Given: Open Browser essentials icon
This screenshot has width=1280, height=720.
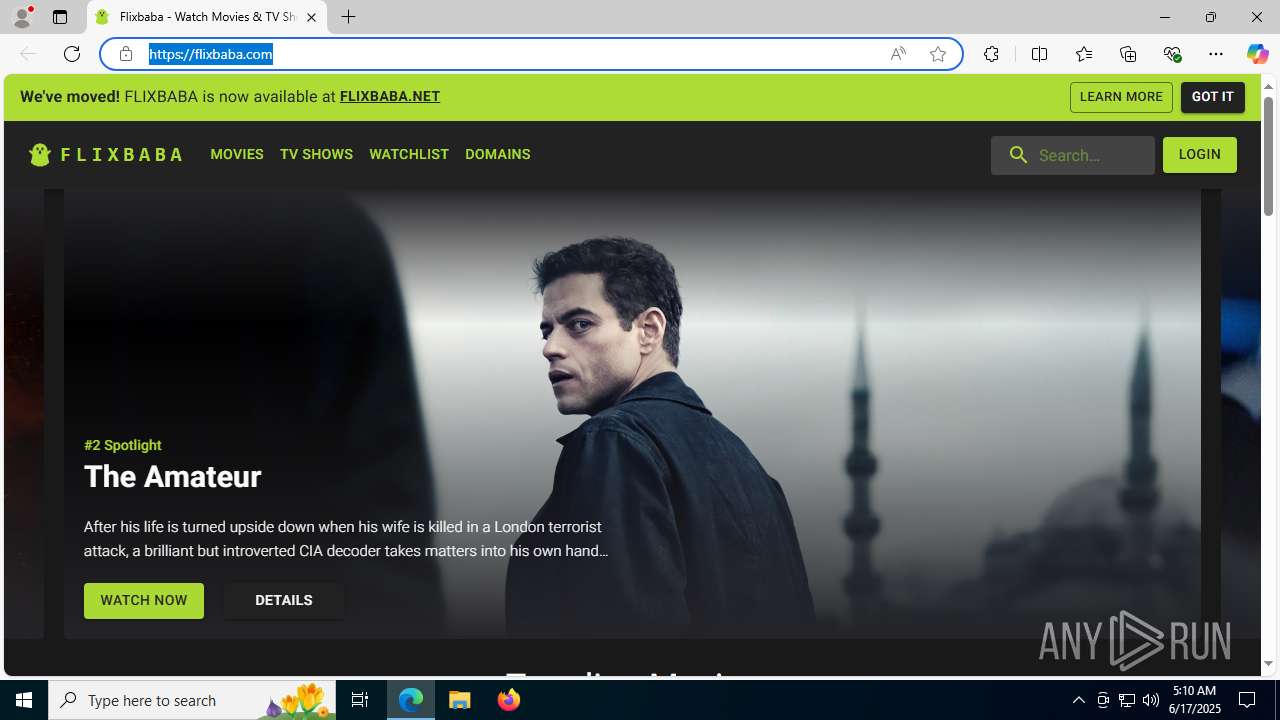Looking at the screenshot, I should (1172, 54).
